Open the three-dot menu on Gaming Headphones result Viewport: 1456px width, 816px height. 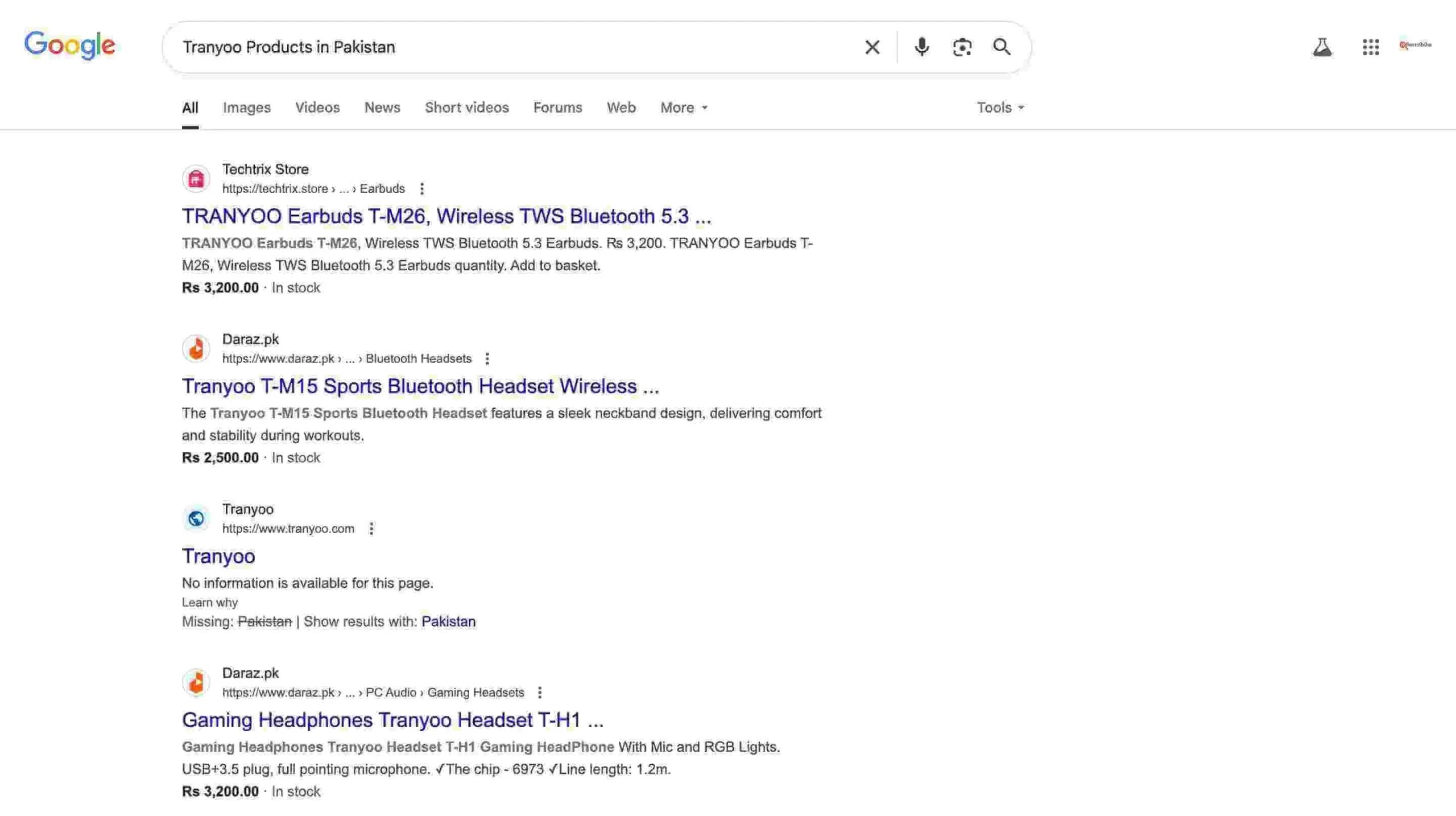[539, 693]
